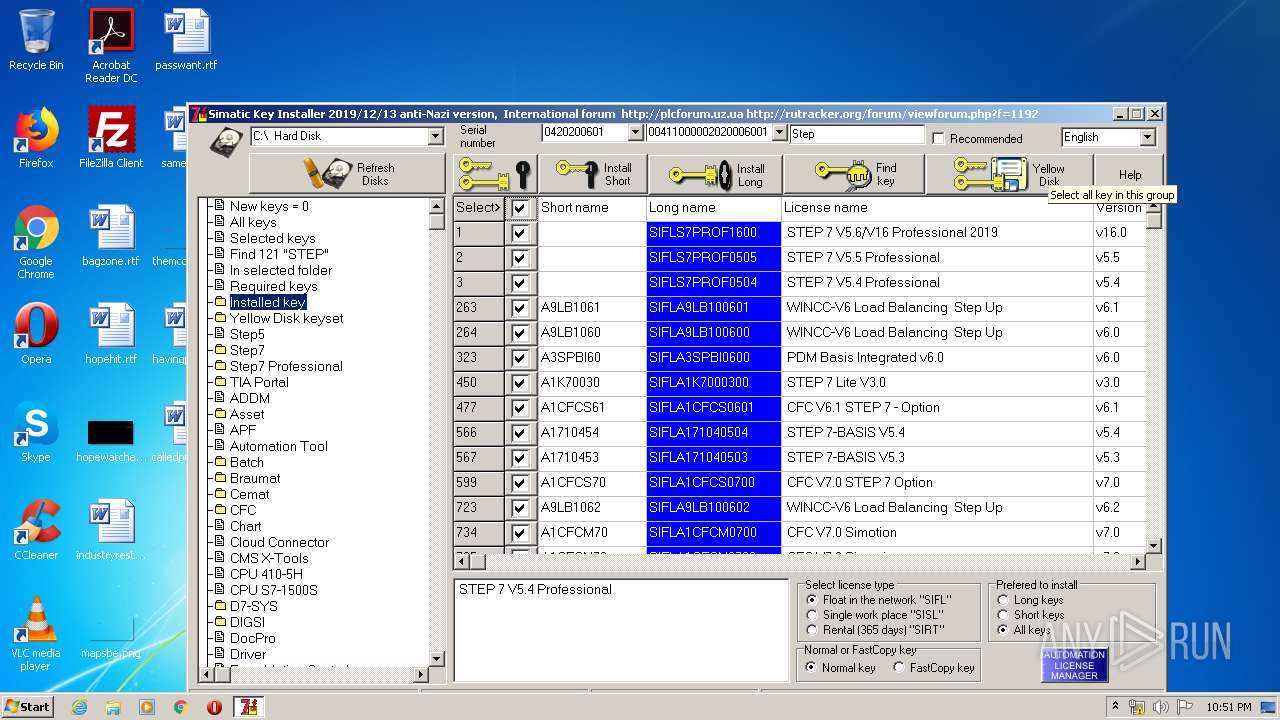This screenshot has width=1280, height=720.
Task: Open Chrome from the taskbar
Action: [180, 707]
